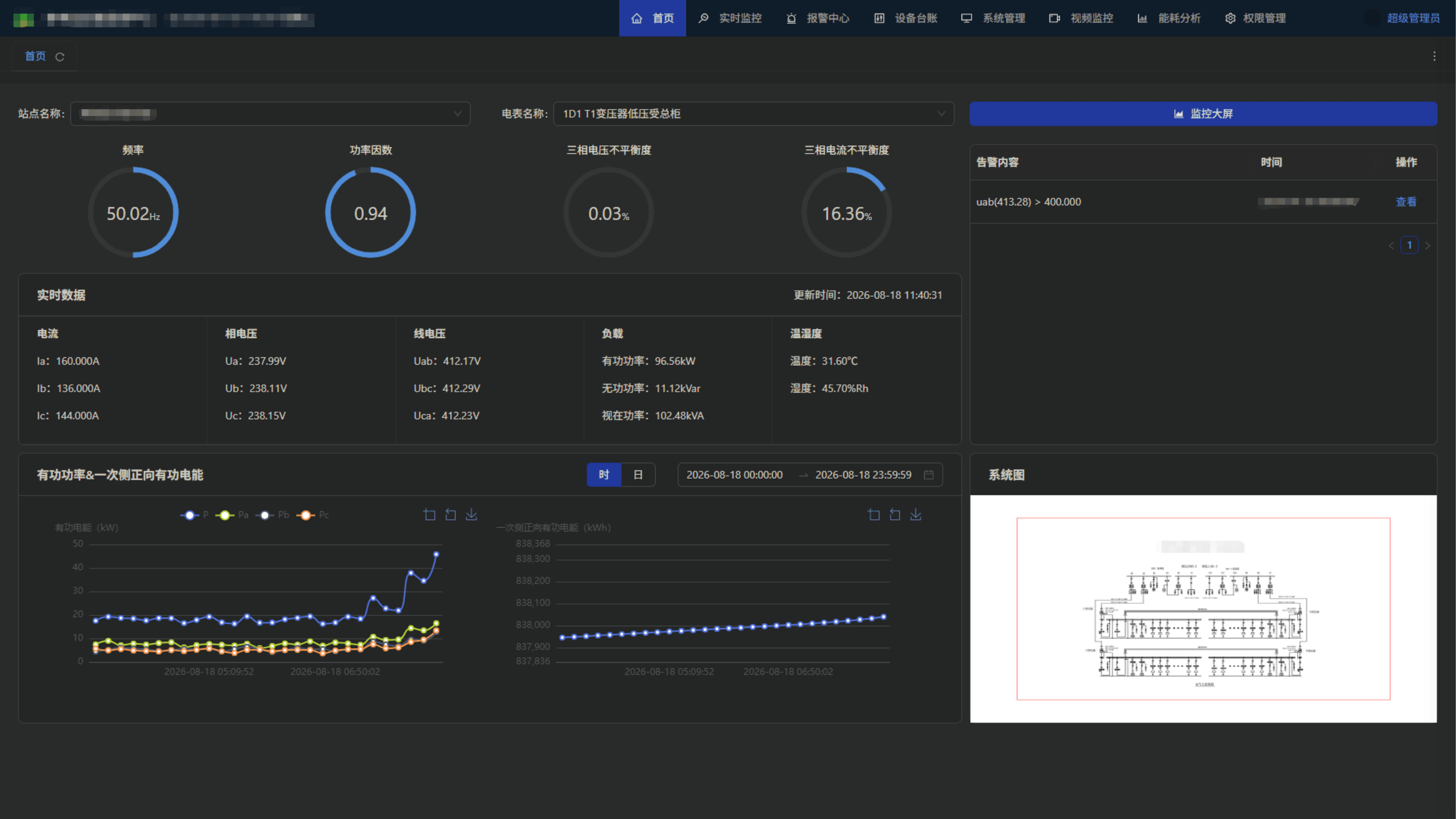Screen dimensions: 1456x819
Task: Click the 监控大屏 button
Action: [x=1203, y=114]
